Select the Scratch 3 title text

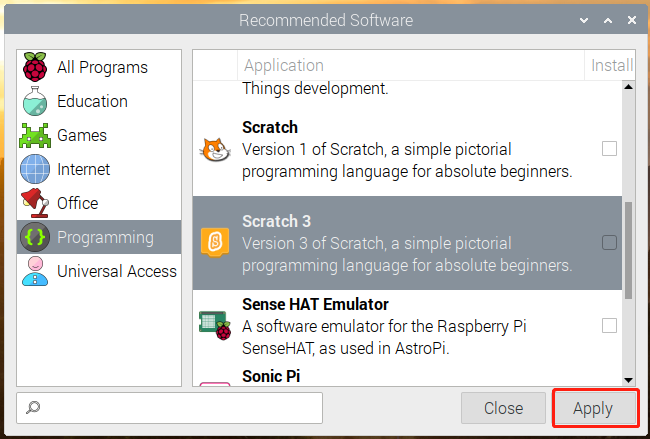[x=276, y=221]
